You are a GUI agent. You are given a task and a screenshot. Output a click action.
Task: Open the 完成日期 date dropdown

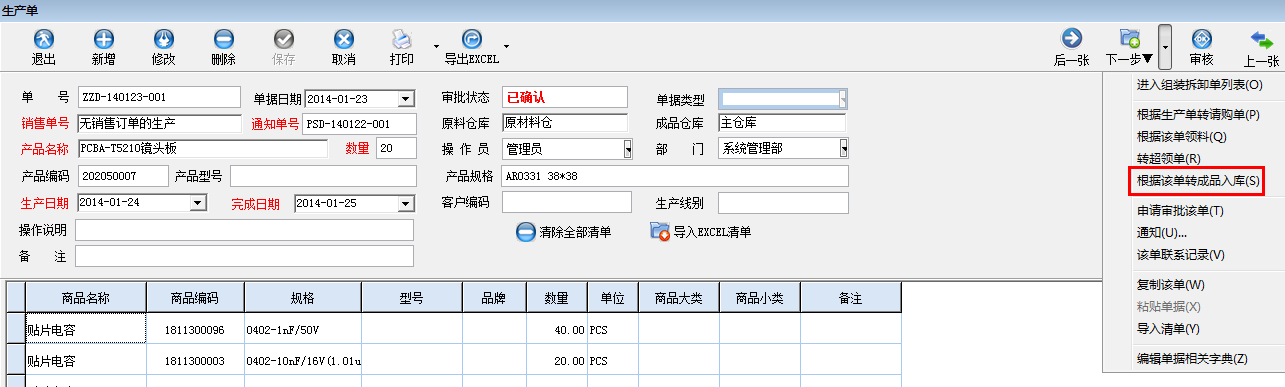pyautogui.click(x=405, y=204)
